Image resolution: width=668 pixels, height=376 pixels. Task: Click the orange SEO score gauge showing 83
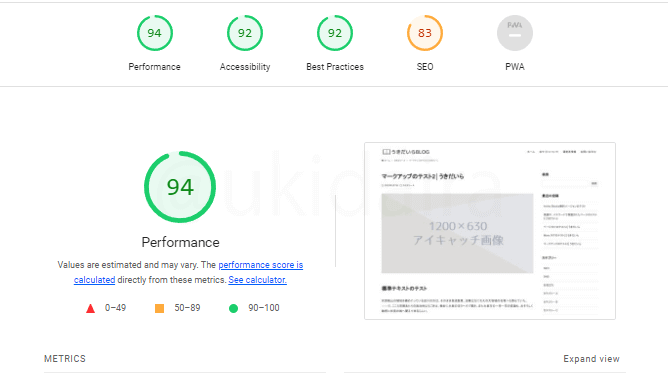point(425,33)
